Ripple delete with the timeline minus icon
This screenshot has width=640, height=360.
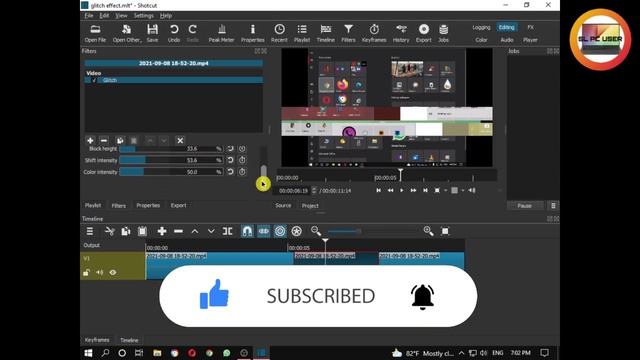click(x=178, y=231)
